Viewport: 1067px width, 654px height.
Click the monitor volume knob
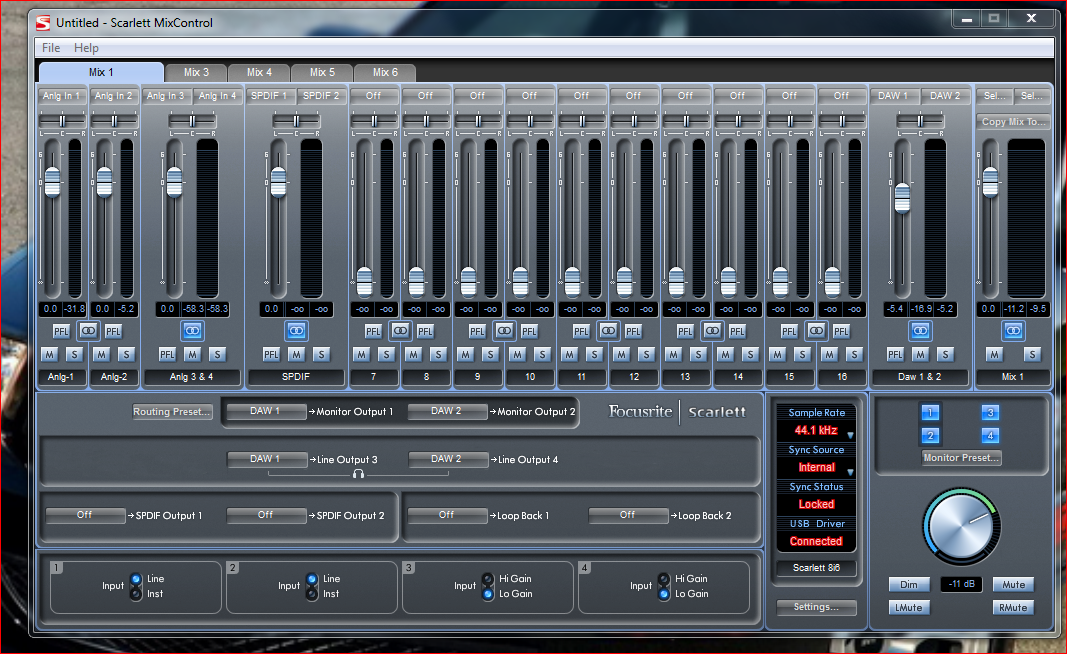click(962, 527)
